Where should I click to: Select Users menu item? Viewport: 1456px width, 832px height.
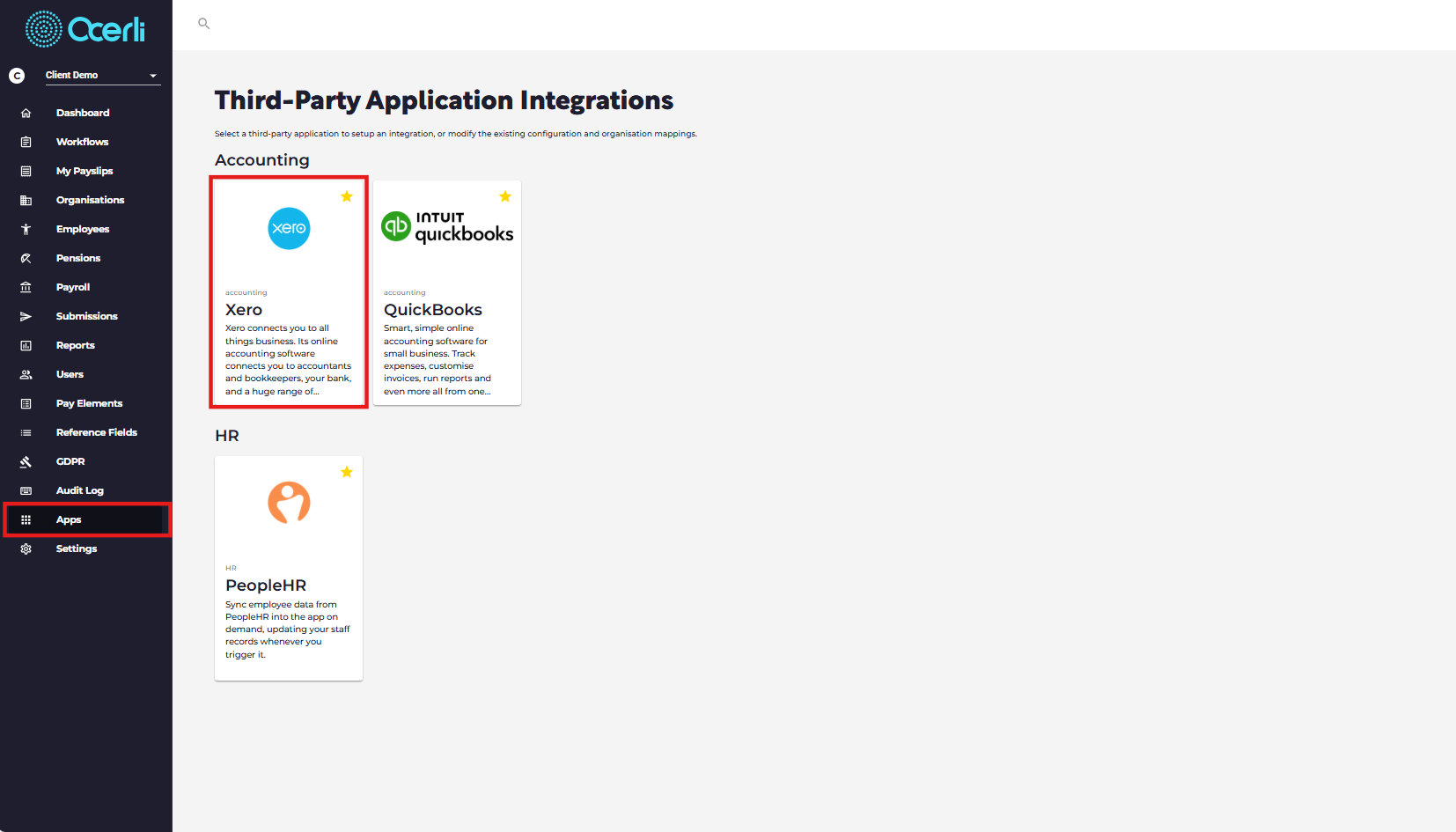pos(70,374)
